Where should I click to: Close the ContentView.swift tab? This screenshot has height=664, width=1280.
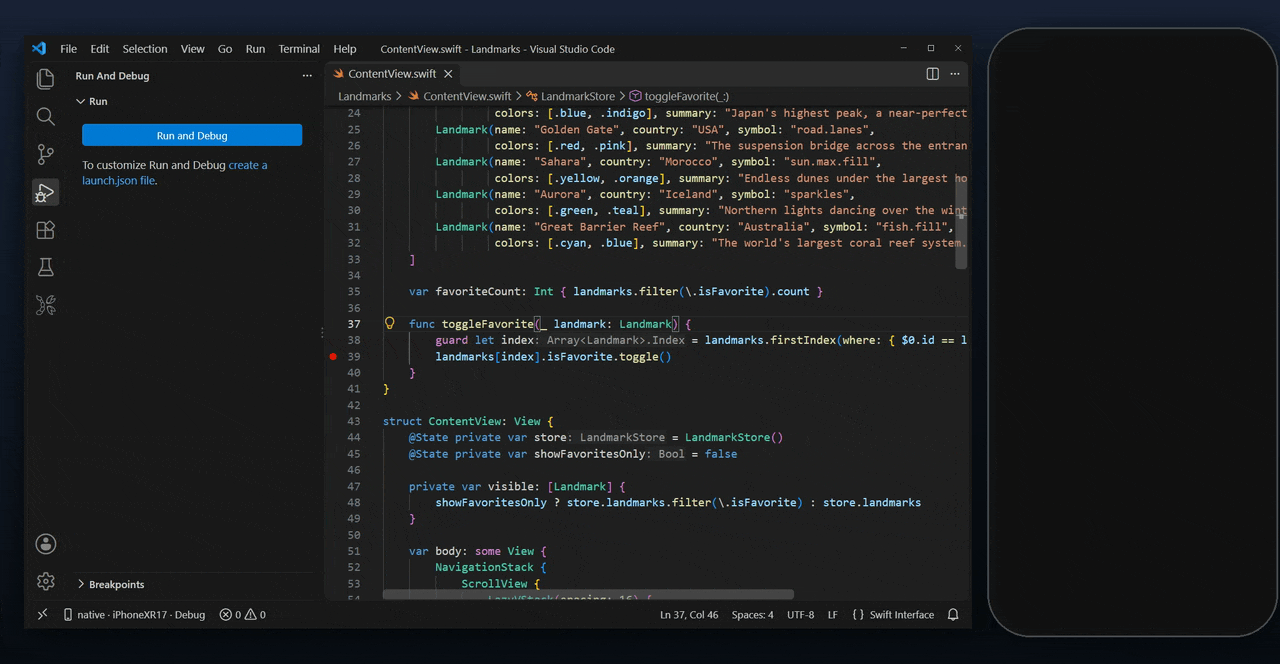pos(448,74)
